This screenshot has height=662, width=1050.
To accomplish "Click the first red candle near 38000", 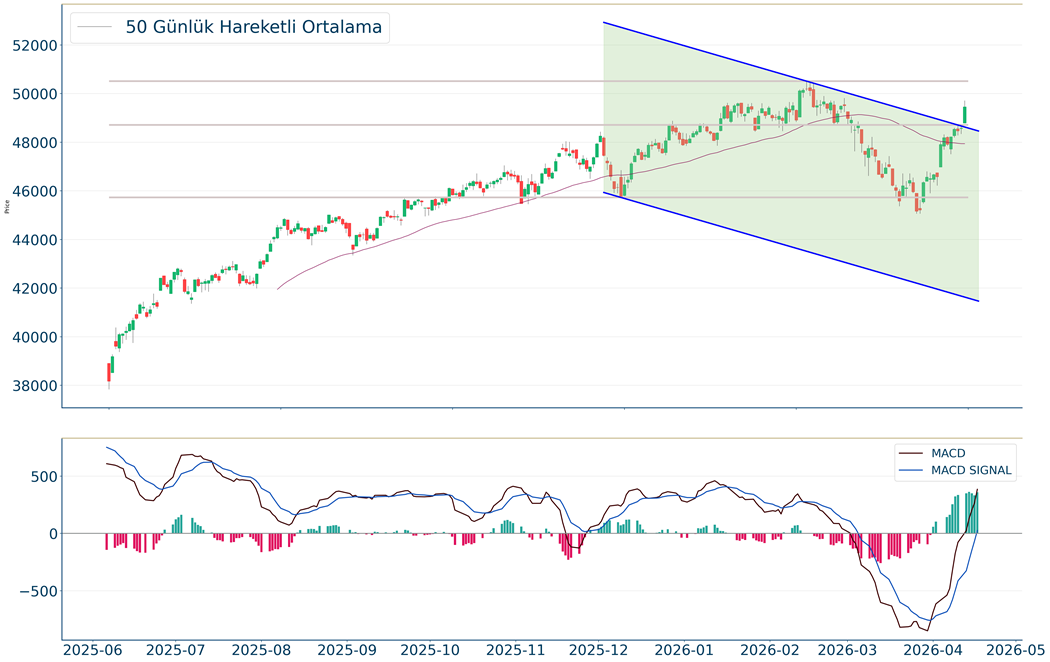I will pyautogui.click(x=108, y=372).
